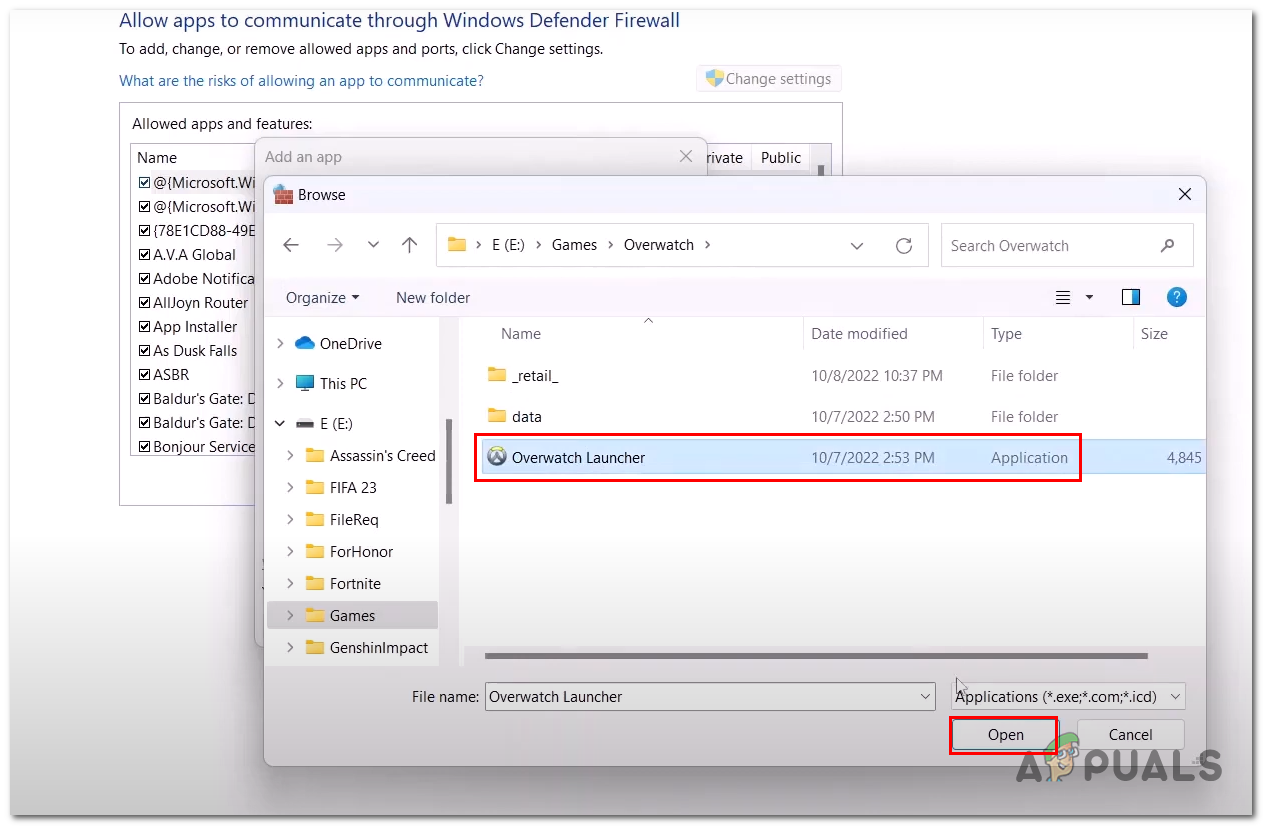
Task: Open the File name dropdown arrow
Action: [925, 696]
